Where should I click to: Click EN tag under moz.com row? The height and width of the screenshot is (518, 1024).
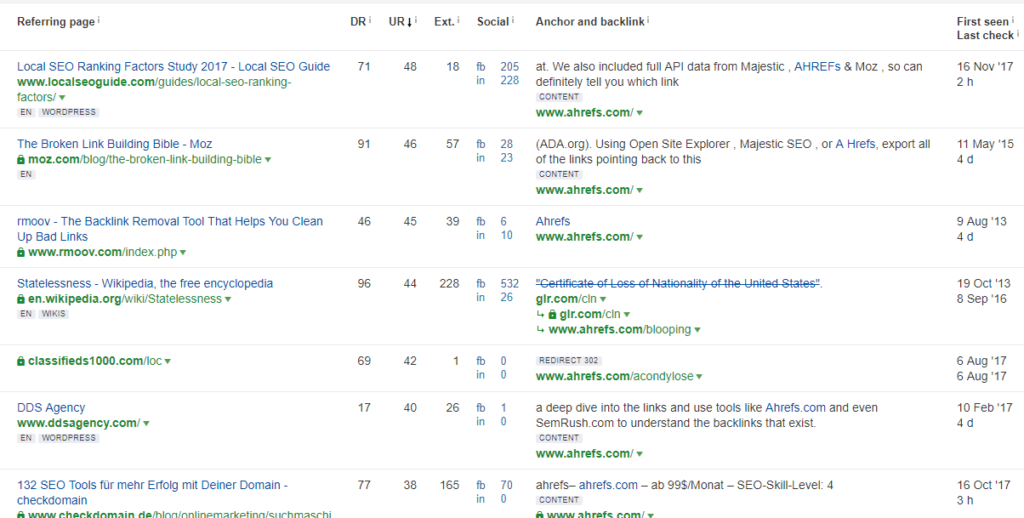click(26, 174)
